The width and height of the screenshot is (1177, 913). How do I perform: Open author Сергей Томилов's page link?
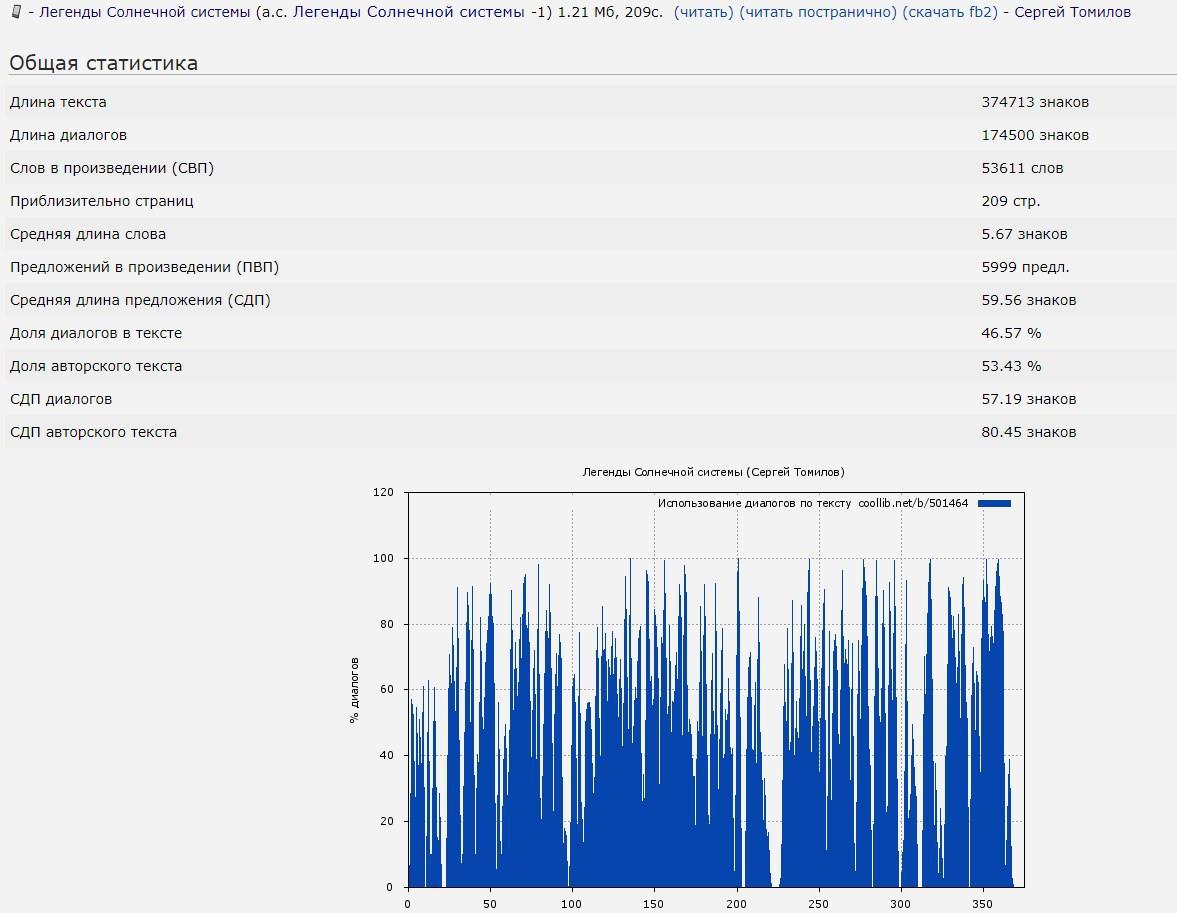click(x=1072, y=13)
